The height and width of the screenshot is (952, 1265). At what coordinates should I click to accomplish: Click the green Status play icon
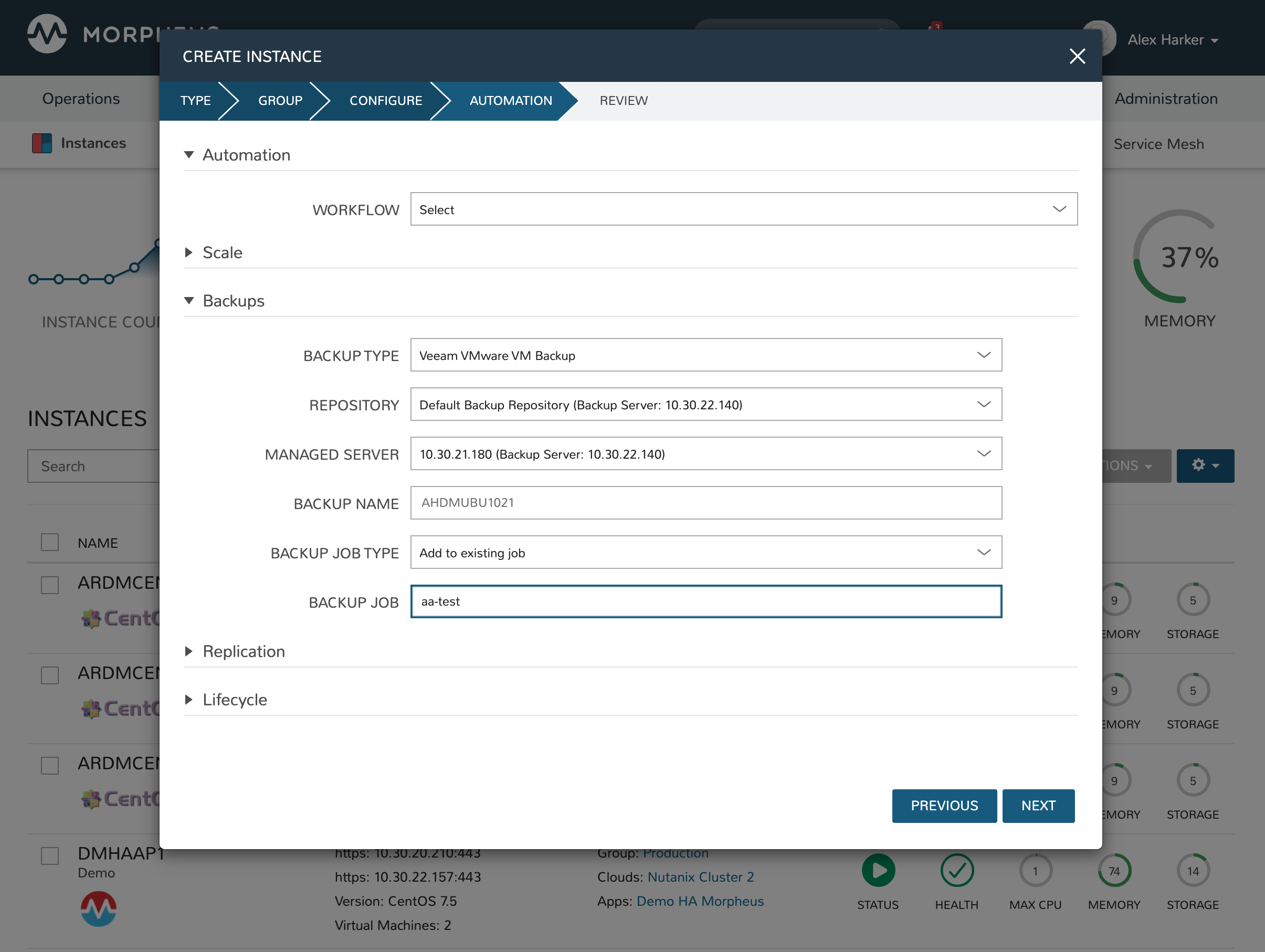[878, 870]
